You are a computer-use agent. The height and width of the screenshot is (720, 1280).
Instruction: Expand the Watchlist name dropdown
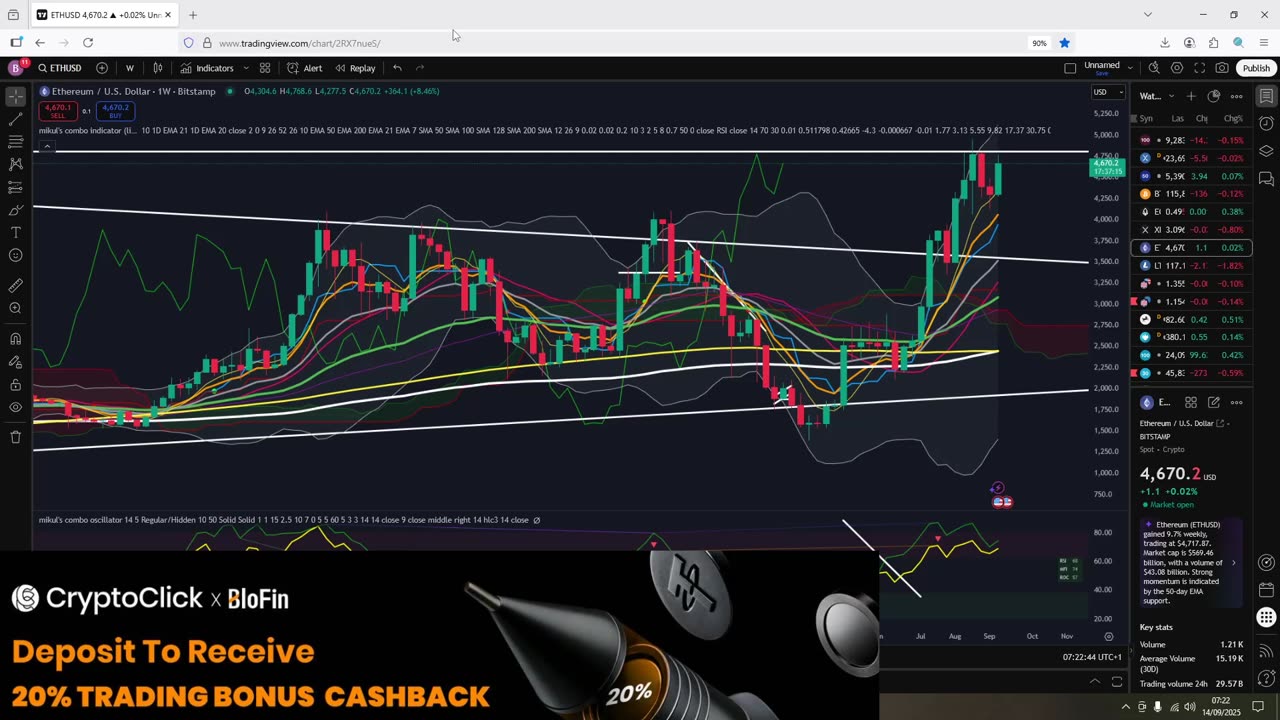tap(1156, 96)
